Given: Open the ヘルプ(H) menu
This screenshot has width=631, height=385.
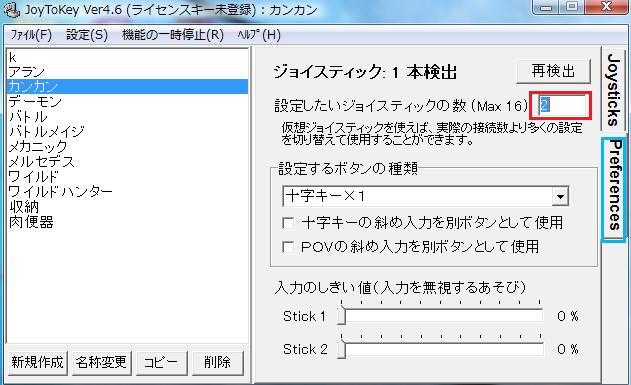Looking at the screenshot, I should (259, 35).
